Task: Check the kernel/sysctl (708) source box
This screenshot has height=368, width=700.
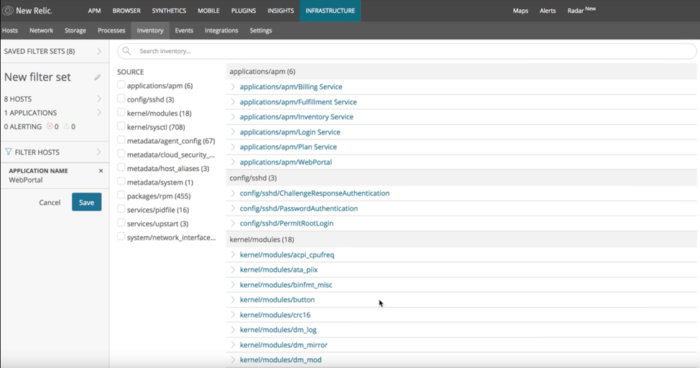Action: (x=121, y=126)
